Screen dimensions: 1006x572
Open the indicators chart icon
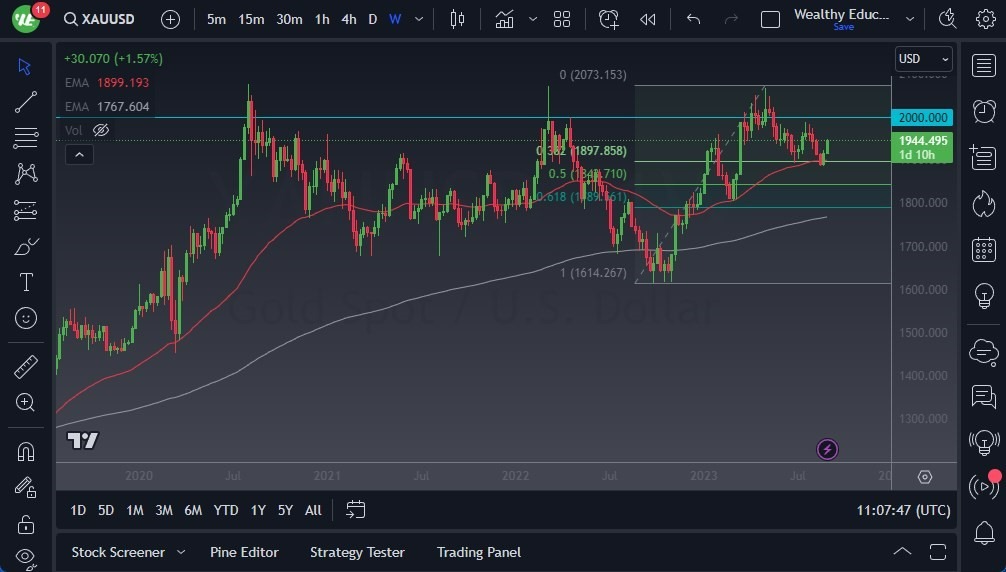click(504, 19)
